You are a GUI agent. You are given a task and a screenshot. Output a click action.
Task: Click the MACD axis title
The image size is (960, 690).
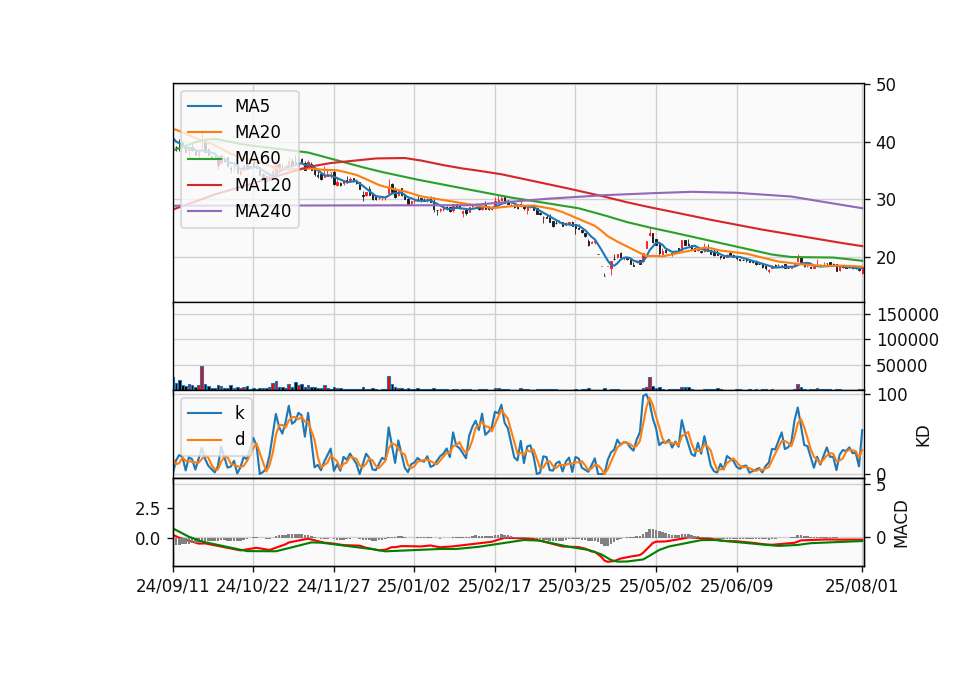pyautogui.click(x=901, y=524)
